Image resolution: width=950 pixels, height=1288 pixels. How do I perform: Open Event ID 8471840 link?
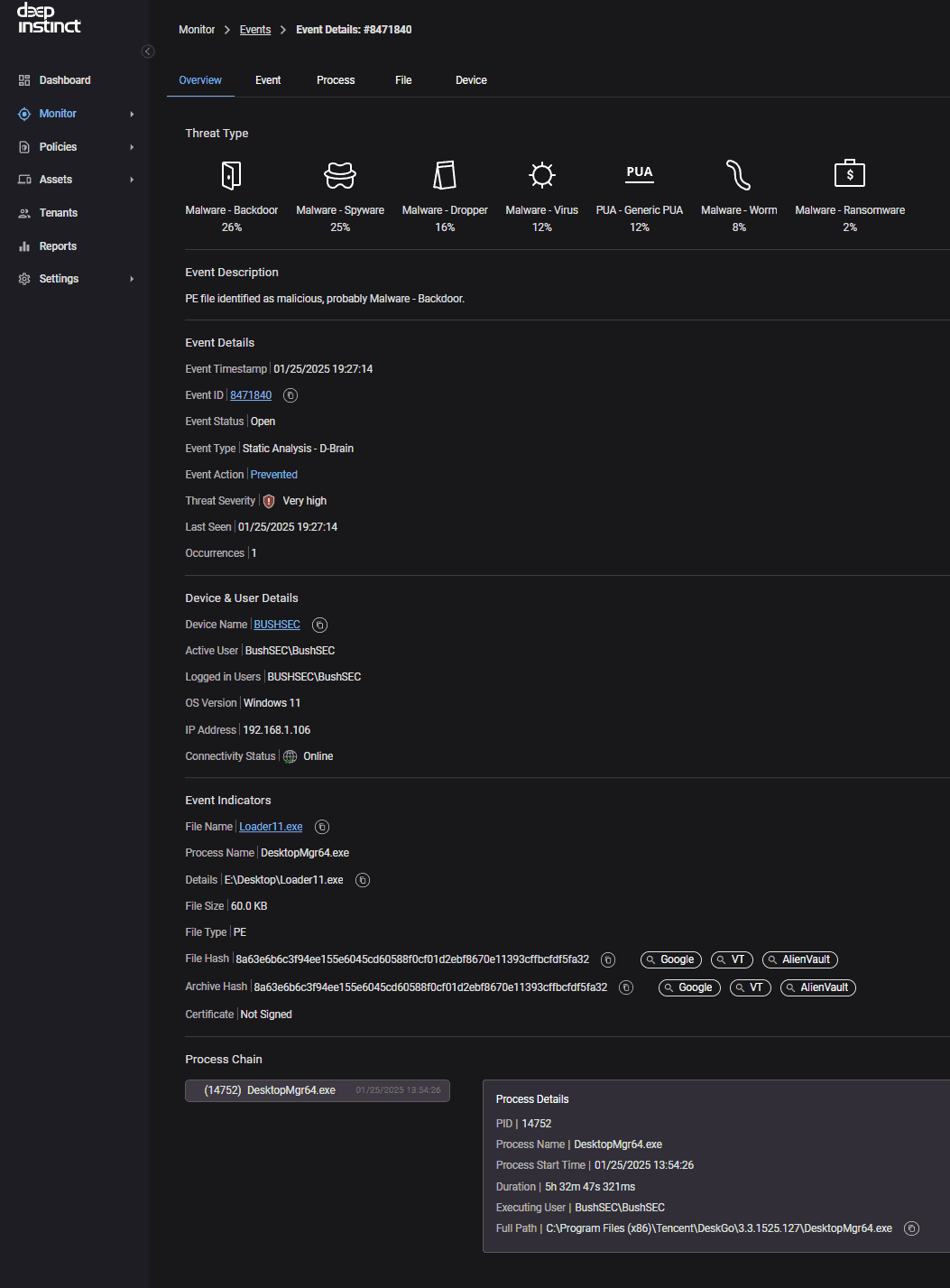click(251, 395)
